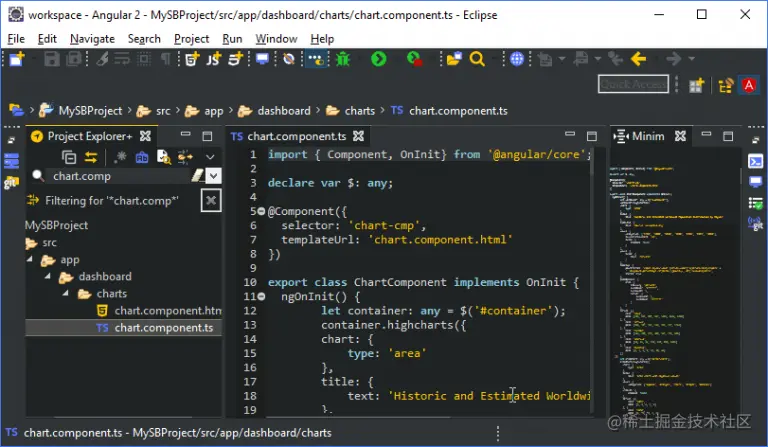The image size is (768, 447).
Task: Expand breadcrumb arrow after MySBProject
Action: (x=130, y=111)
